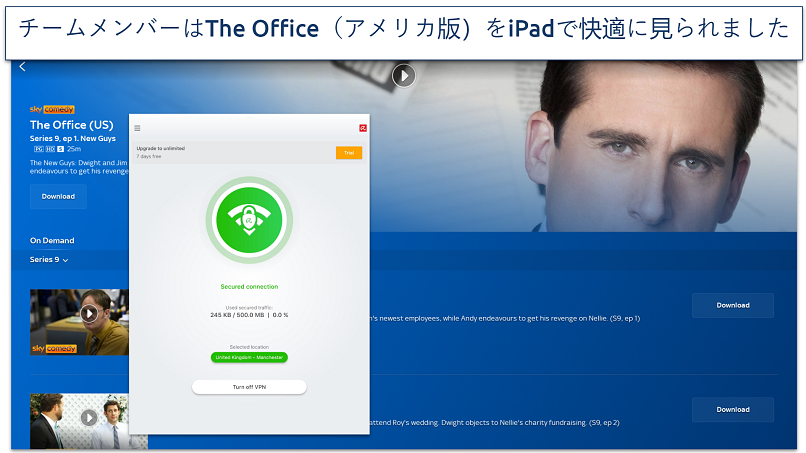Play the featured episode at top
The height and width of the screenshot is (453, 806).
coord(404,76)
